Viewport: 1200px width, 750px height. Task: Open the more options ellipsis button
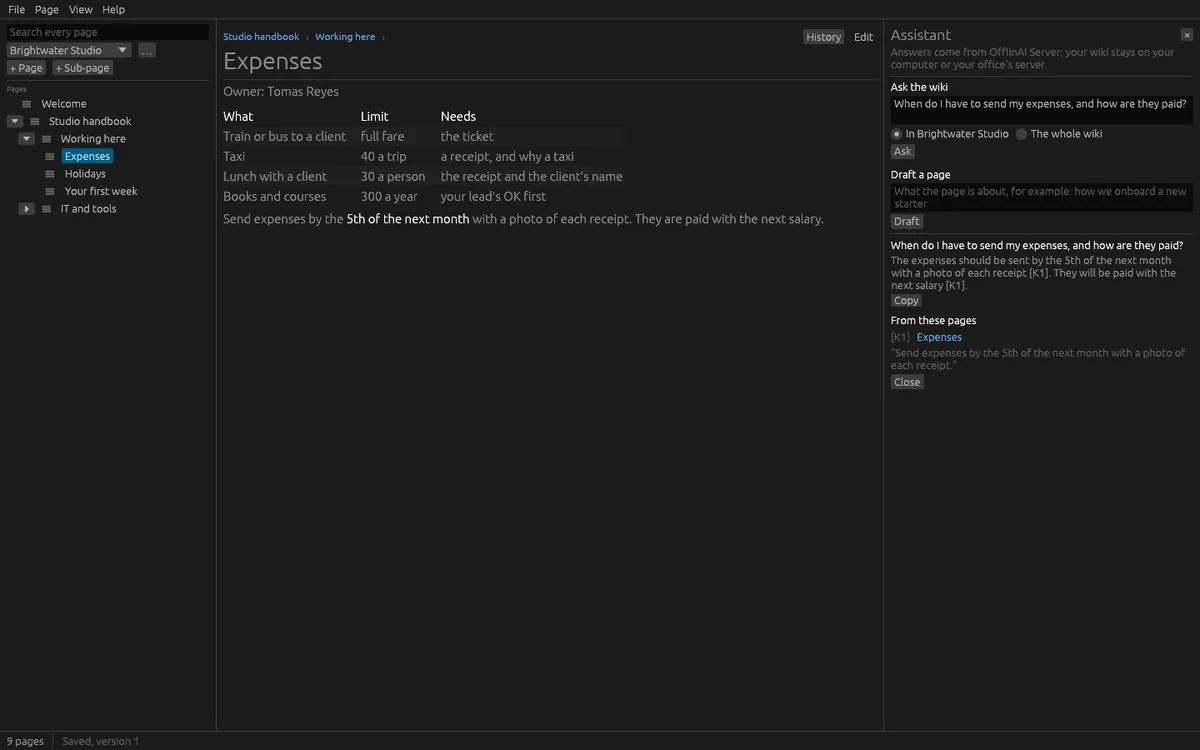[147, 50]
